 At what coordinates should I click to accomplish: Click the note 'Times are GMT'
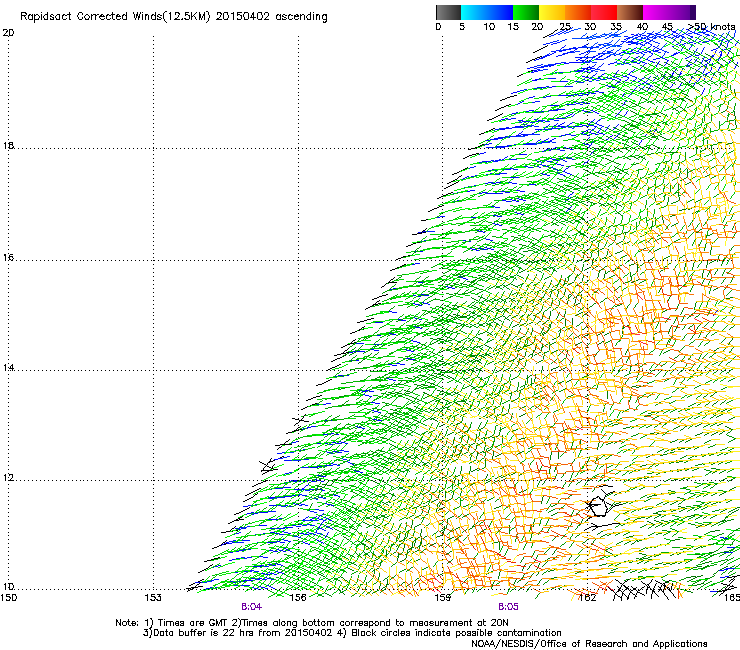[193, 623]
